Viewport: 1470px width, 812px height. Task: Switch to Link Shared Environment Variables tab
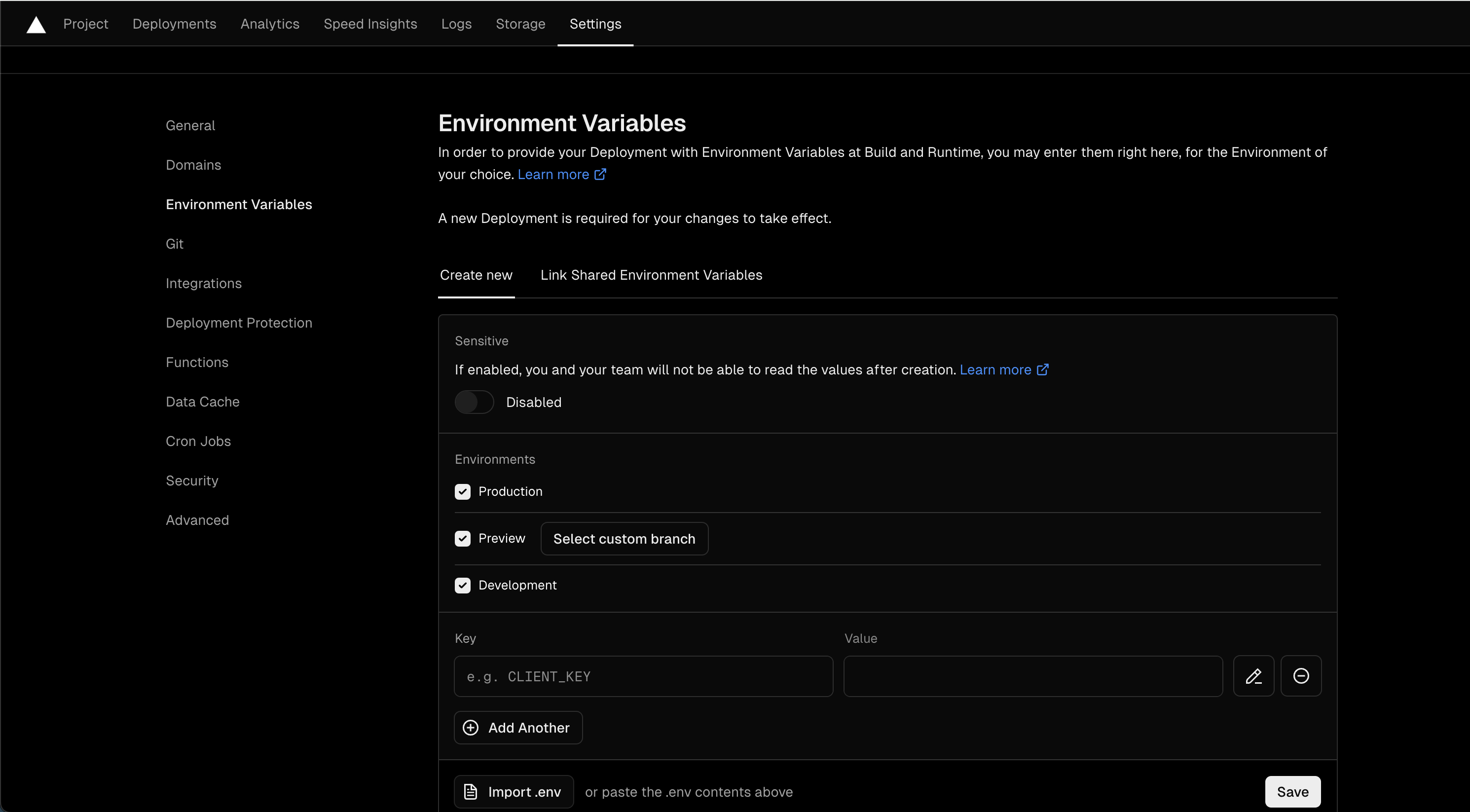coord(651,275)
